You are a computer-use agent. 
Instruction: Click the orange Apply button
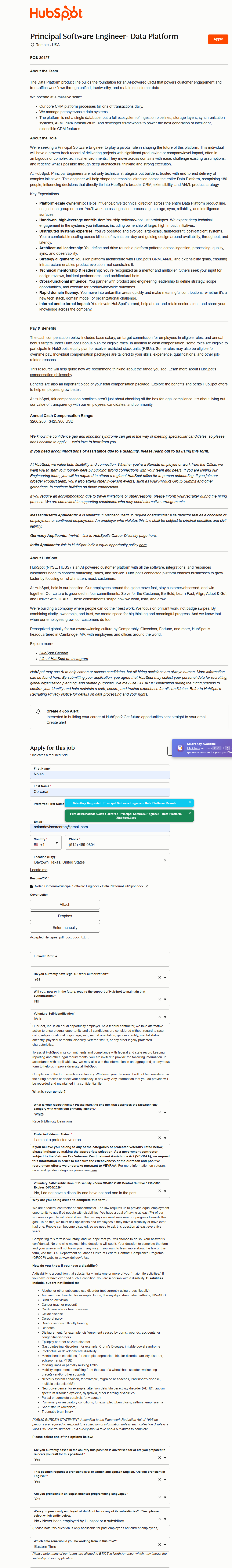point(217,39)
